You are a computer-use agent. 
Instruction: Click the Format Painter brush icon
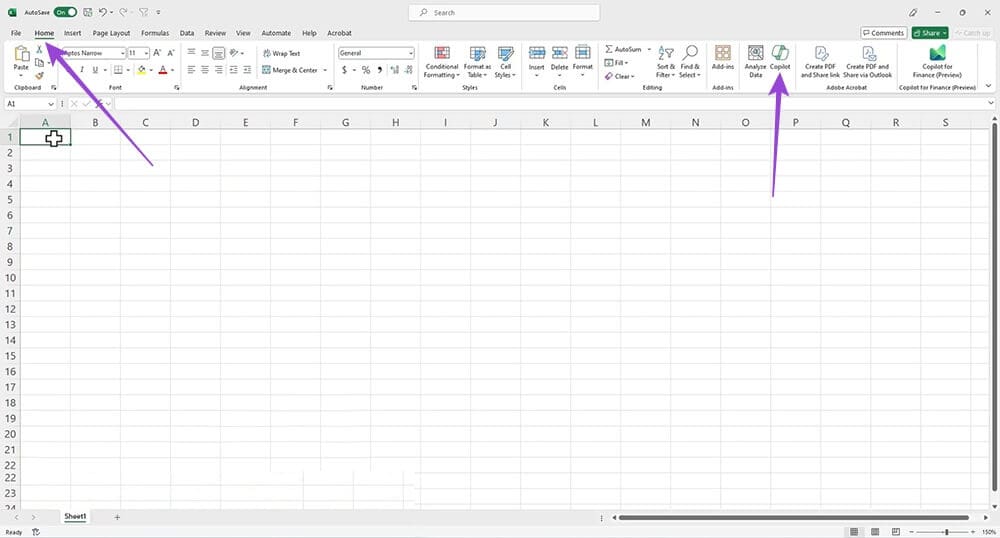(40, 76)
